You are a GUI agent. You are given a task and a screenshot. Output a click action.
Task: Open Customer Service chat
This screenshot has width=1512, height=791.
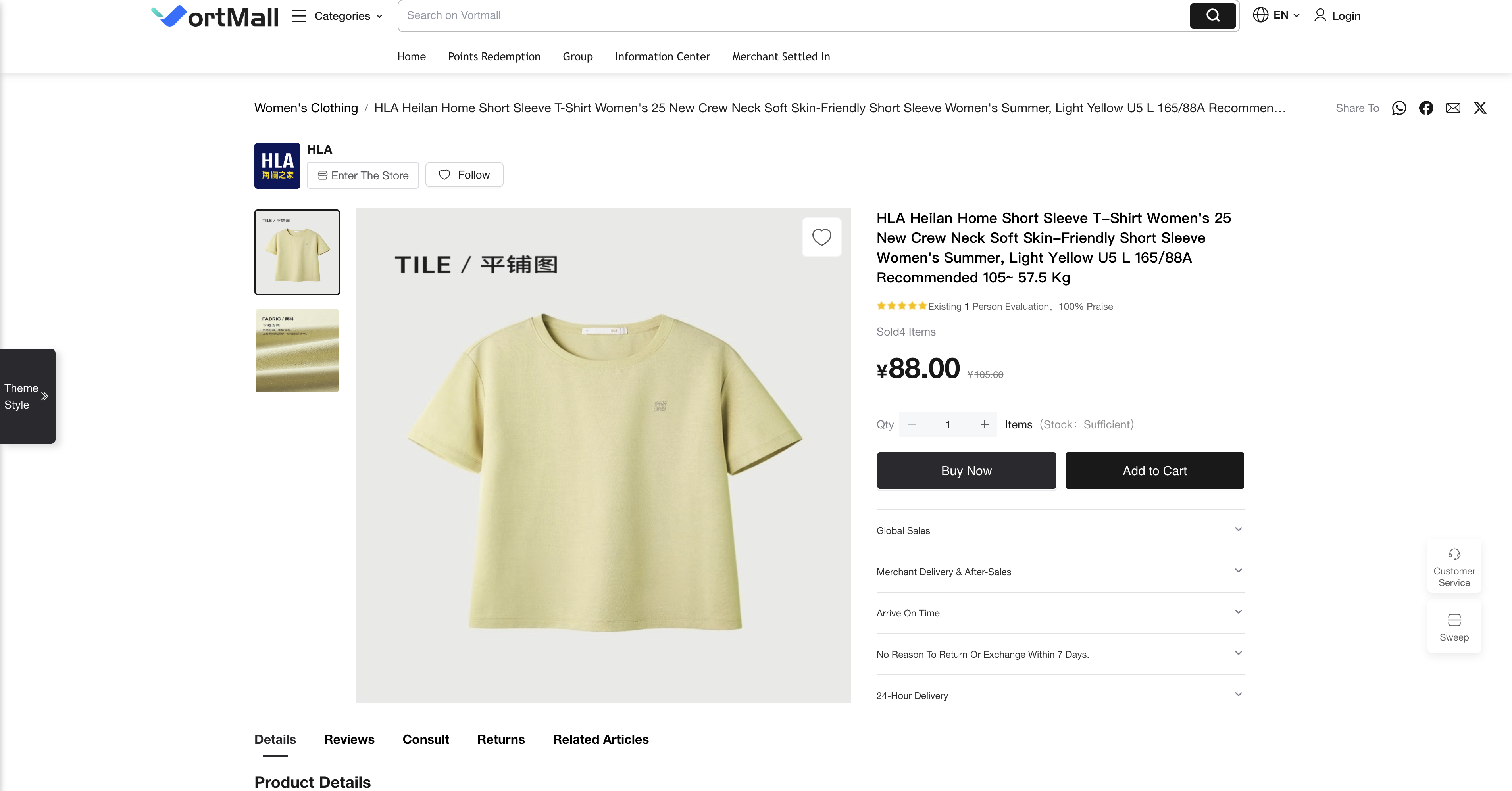pos(1454,567)
